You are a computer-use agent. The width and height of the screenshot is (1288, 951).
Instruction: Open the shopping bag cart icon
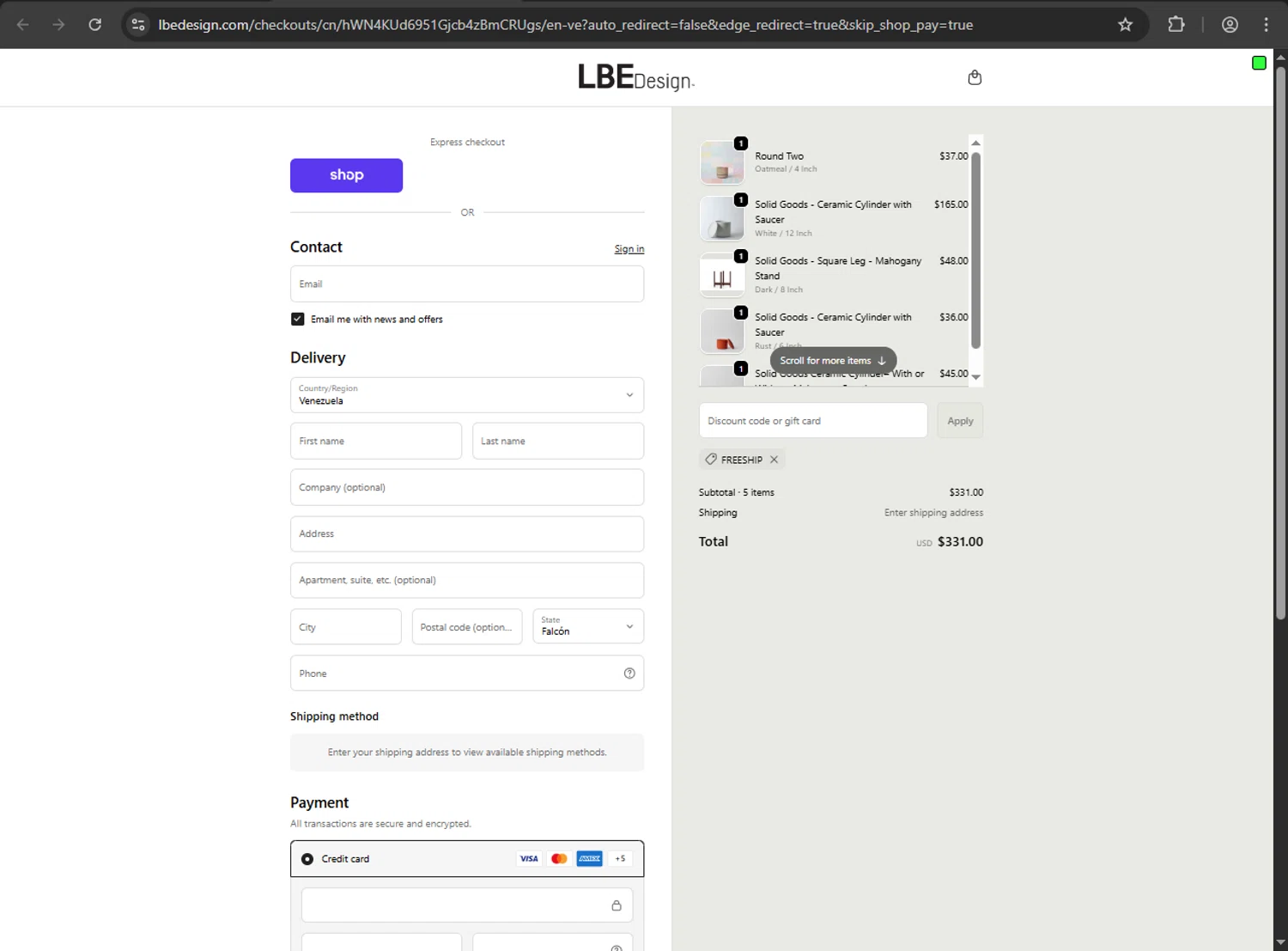tap(975, 77)
